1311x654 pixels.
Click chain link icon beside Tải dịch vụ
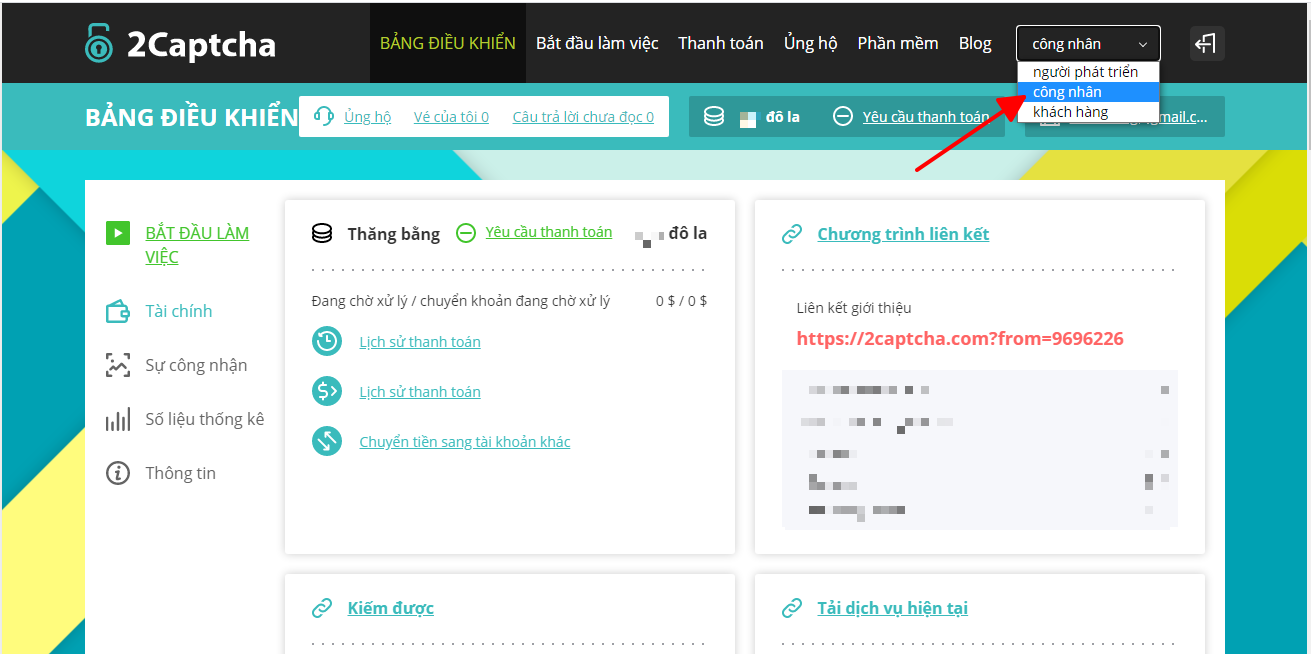tap(792, 608)
